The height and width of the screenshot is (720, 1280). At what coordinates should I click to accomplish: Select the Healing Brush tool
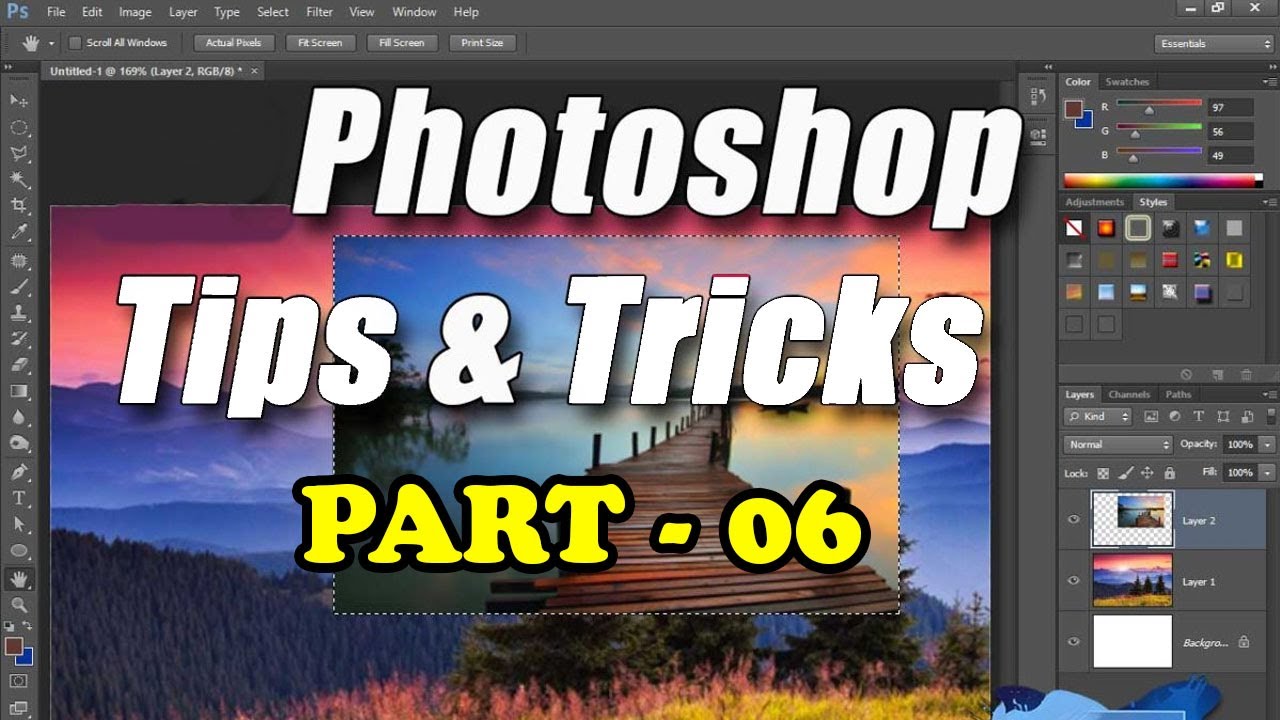pos(19,261)
